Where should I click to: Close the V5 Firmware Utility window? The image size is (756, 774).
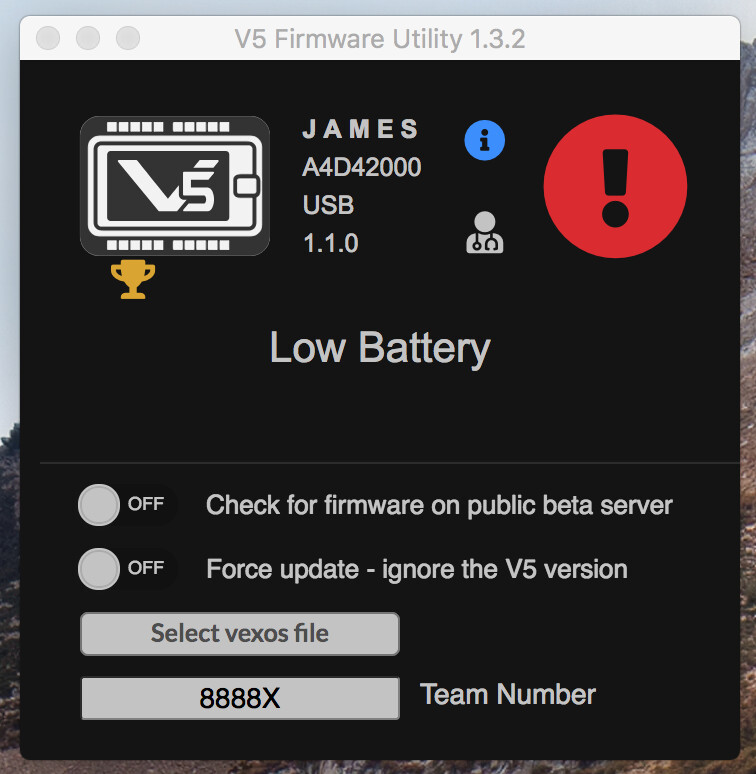click(x=48, y=39)
